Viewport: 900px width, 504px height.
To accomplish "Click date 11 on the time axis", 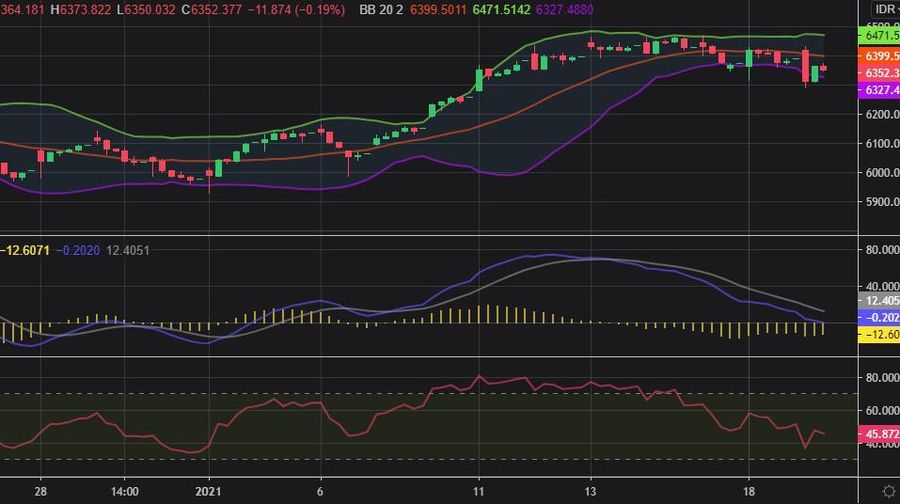I will (478, 492).
